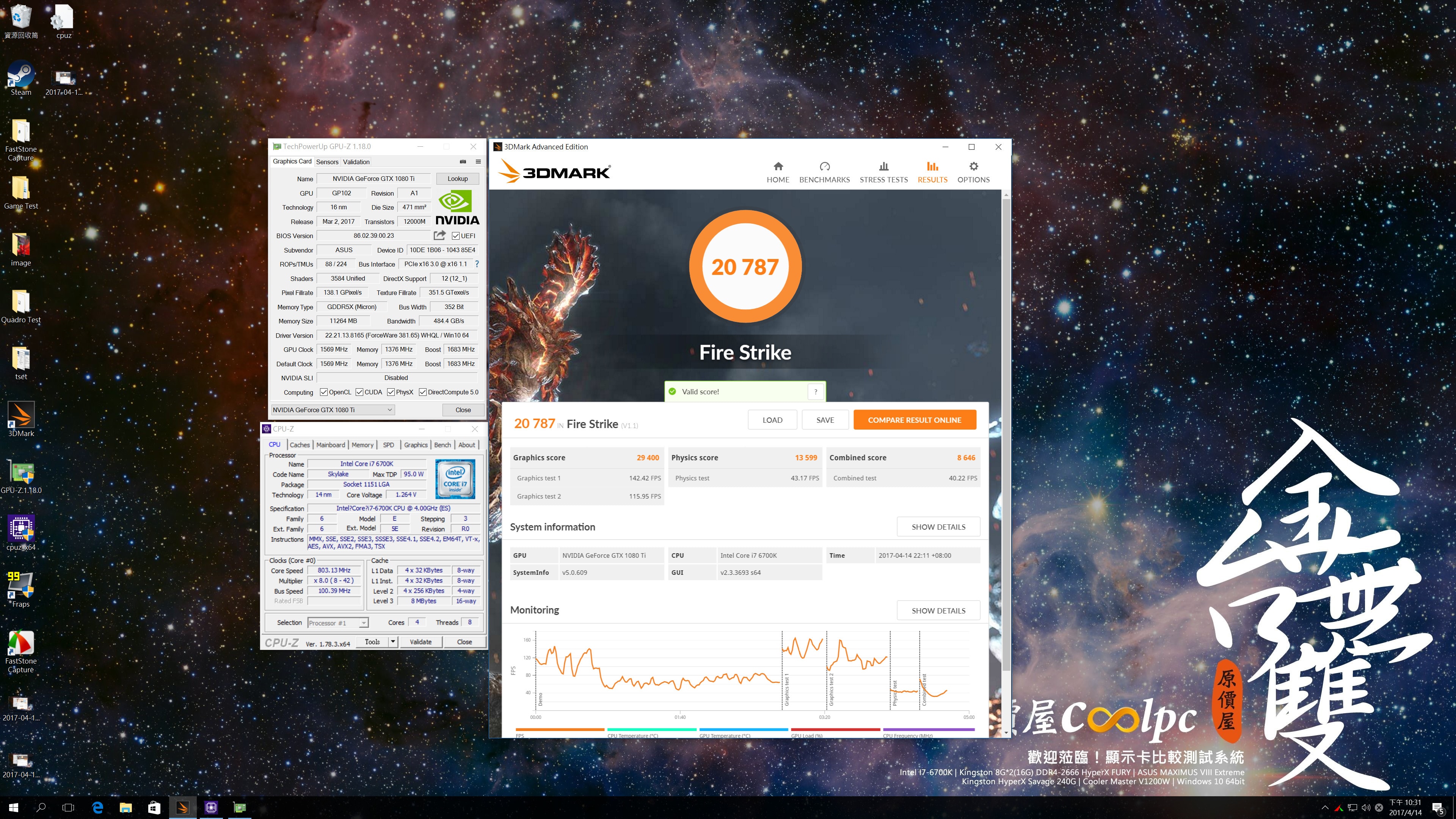Click the GPU-Z screenshot camera icon
This screenshot has width=1456, height=819.
[463, 162]
